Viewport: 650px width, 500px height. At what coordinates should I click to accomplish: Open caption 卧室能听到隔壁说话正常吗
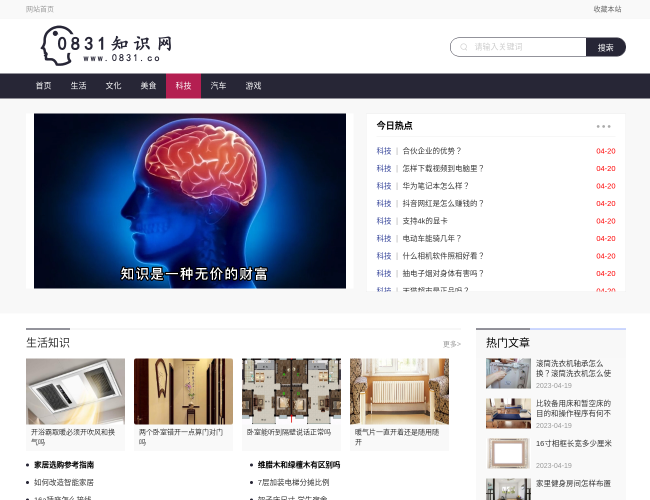[x=289, y=432]
